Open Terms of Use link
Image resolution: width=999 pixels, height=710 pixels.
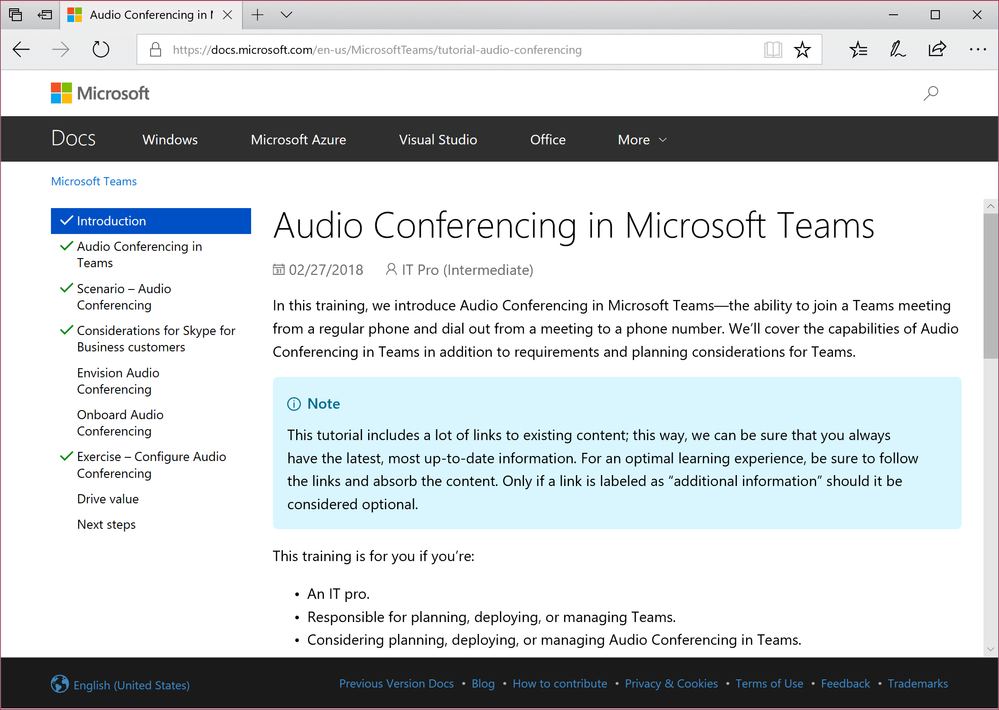769,683
